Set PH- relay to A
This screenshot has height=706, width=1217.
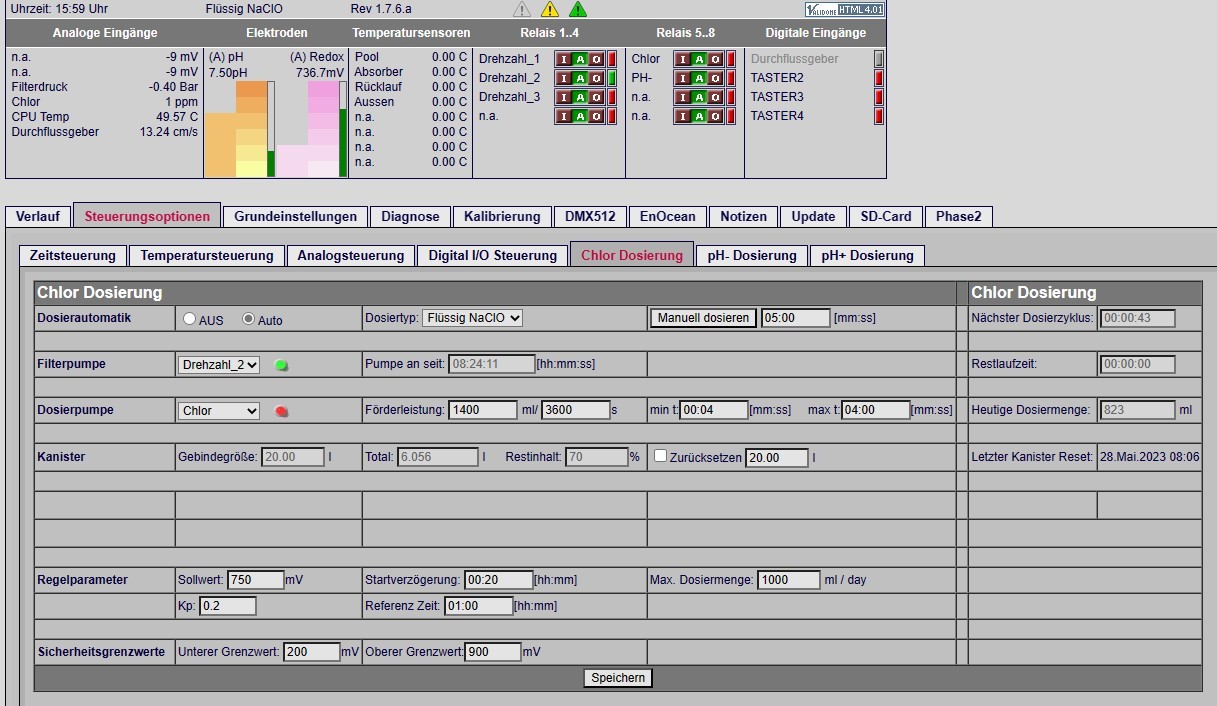[x=699, y=78]
